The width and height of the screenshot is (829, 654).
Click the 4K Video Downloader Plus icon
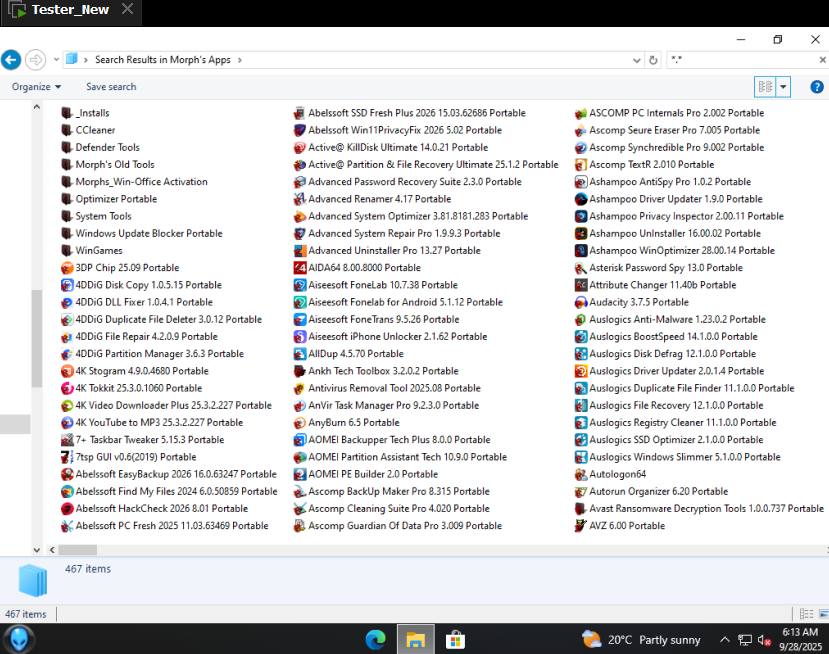[67, 406]
